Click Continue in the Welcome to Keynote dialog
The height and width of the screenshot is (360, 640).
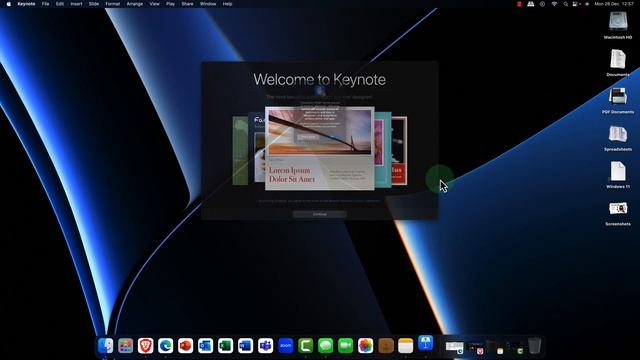tap(320, 214)
